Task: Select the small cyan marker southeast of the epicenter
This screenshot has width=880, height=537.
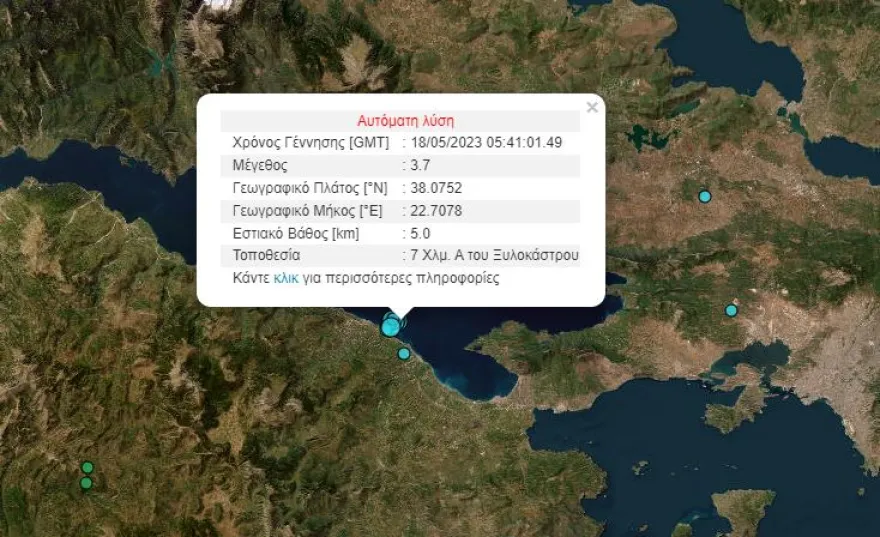Action: coord(404,353)
